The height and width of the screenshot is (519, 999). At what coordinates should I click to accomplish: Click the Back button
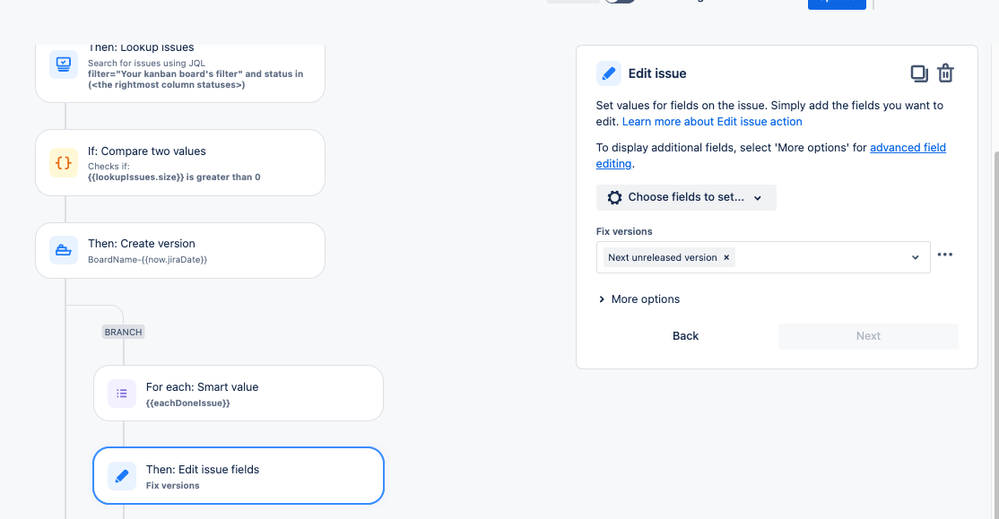click(686, 336)
